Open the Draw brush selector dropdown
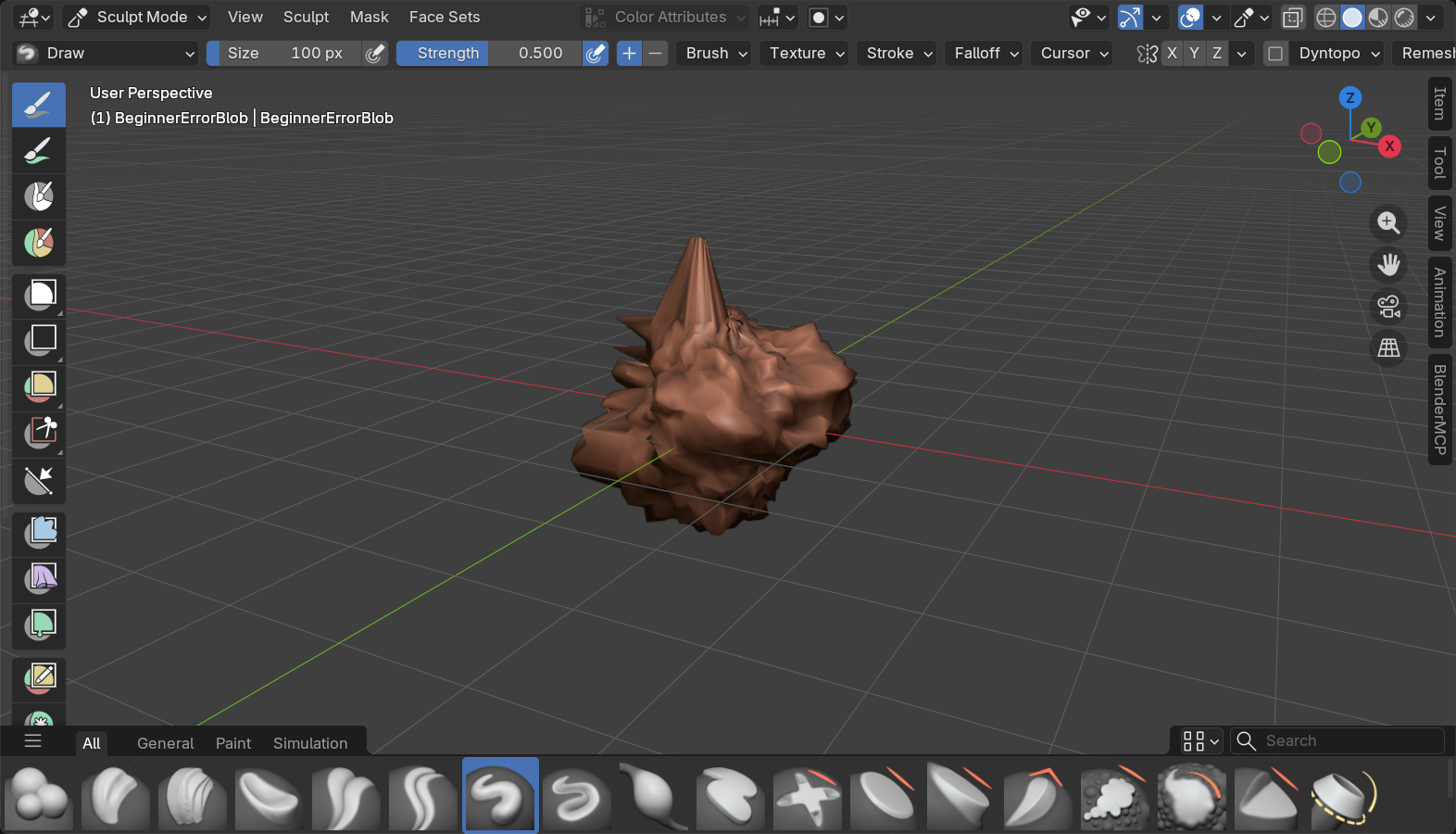The image size is (1456, 834). coord(106,54)
